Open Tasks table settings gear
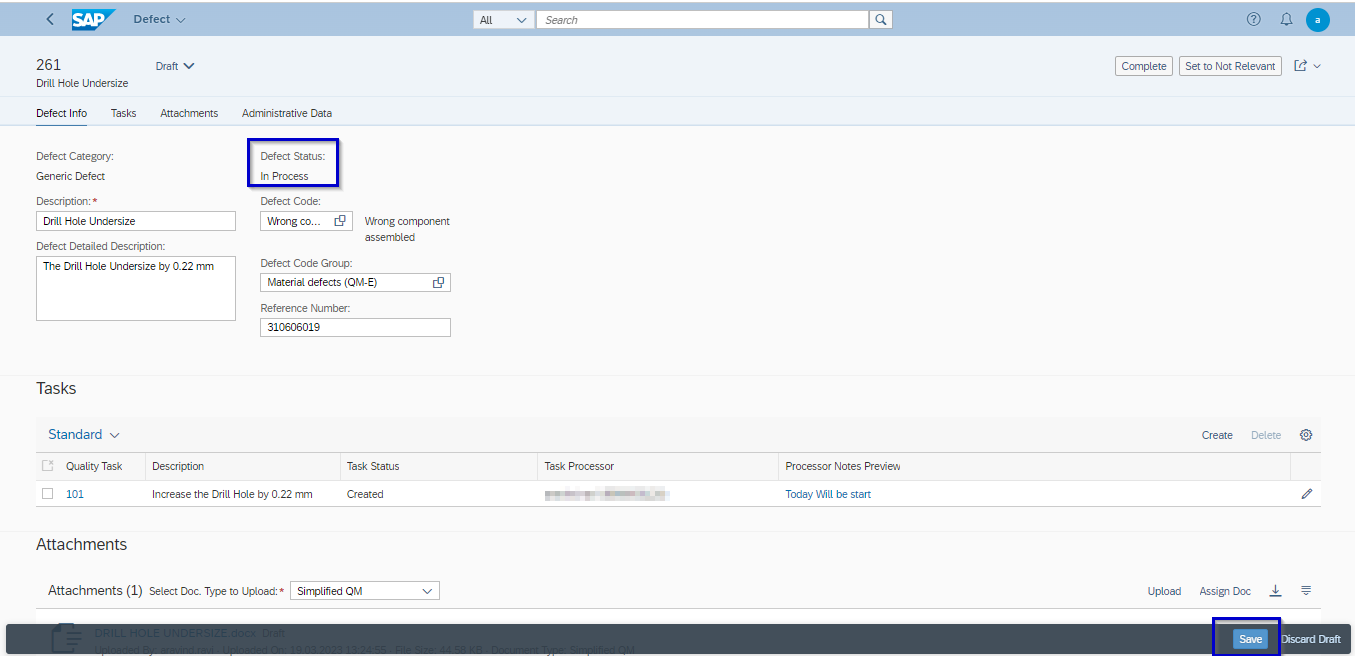The image size is (1355, 656). [1305, 435]
